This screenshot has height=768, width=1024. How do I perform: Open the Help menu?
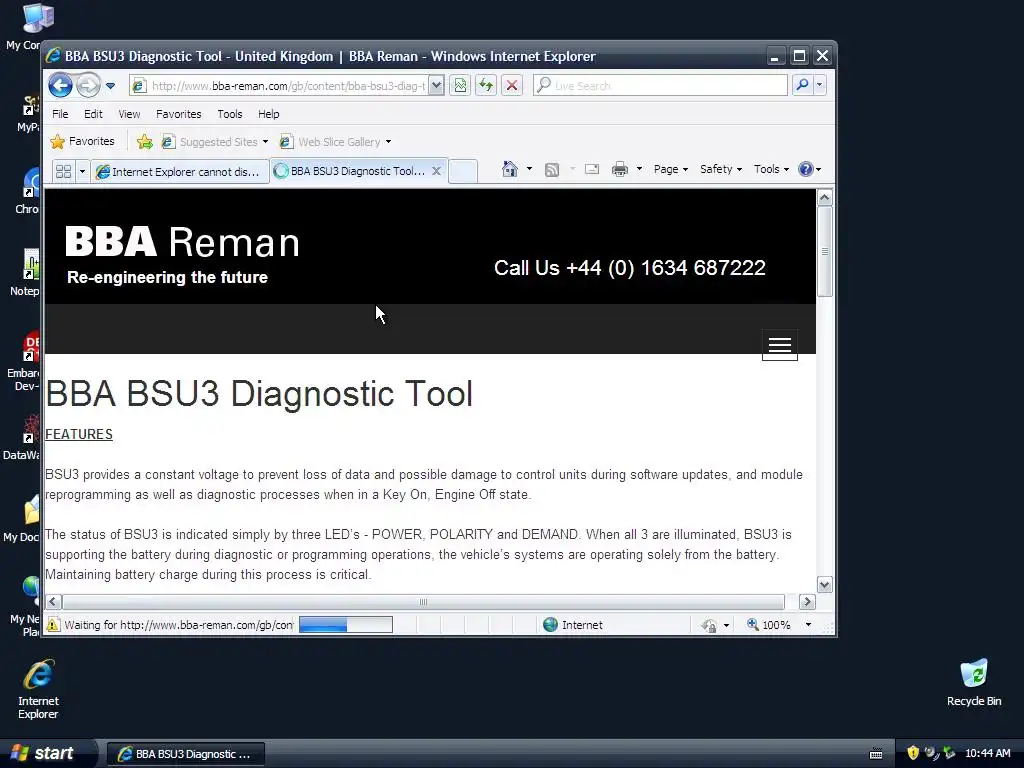(268, 114)
